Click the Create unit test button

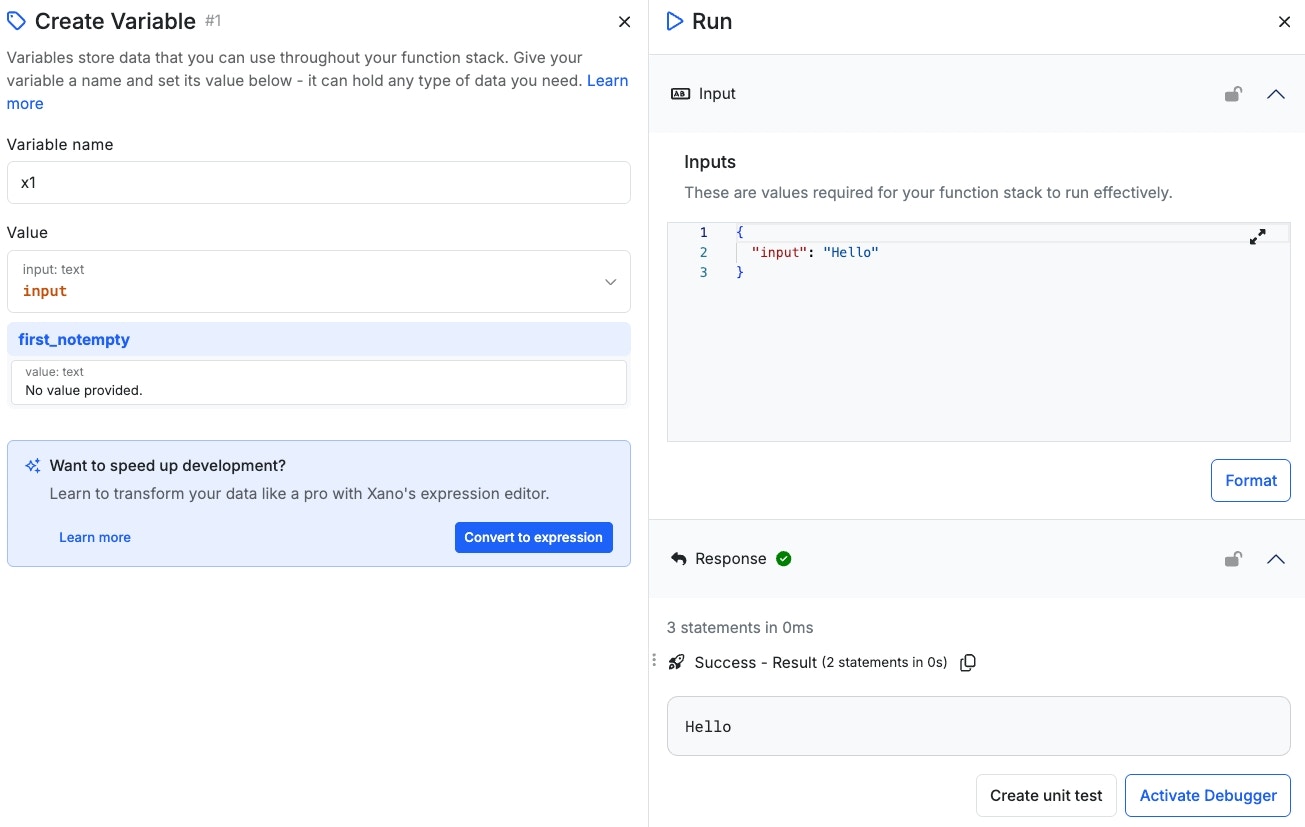pyautogui.click(x=1045, y=796)
